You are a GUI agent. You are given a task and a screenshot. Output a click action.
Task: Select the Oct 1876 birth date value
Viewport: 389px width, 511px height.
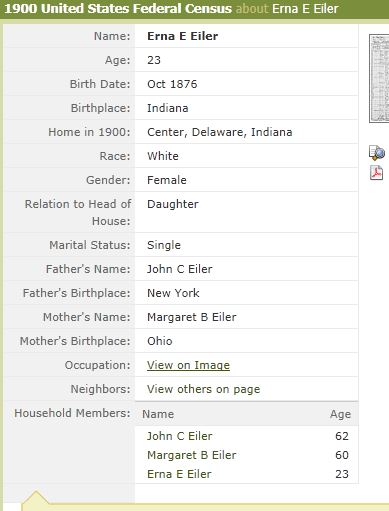coord(172,84)
